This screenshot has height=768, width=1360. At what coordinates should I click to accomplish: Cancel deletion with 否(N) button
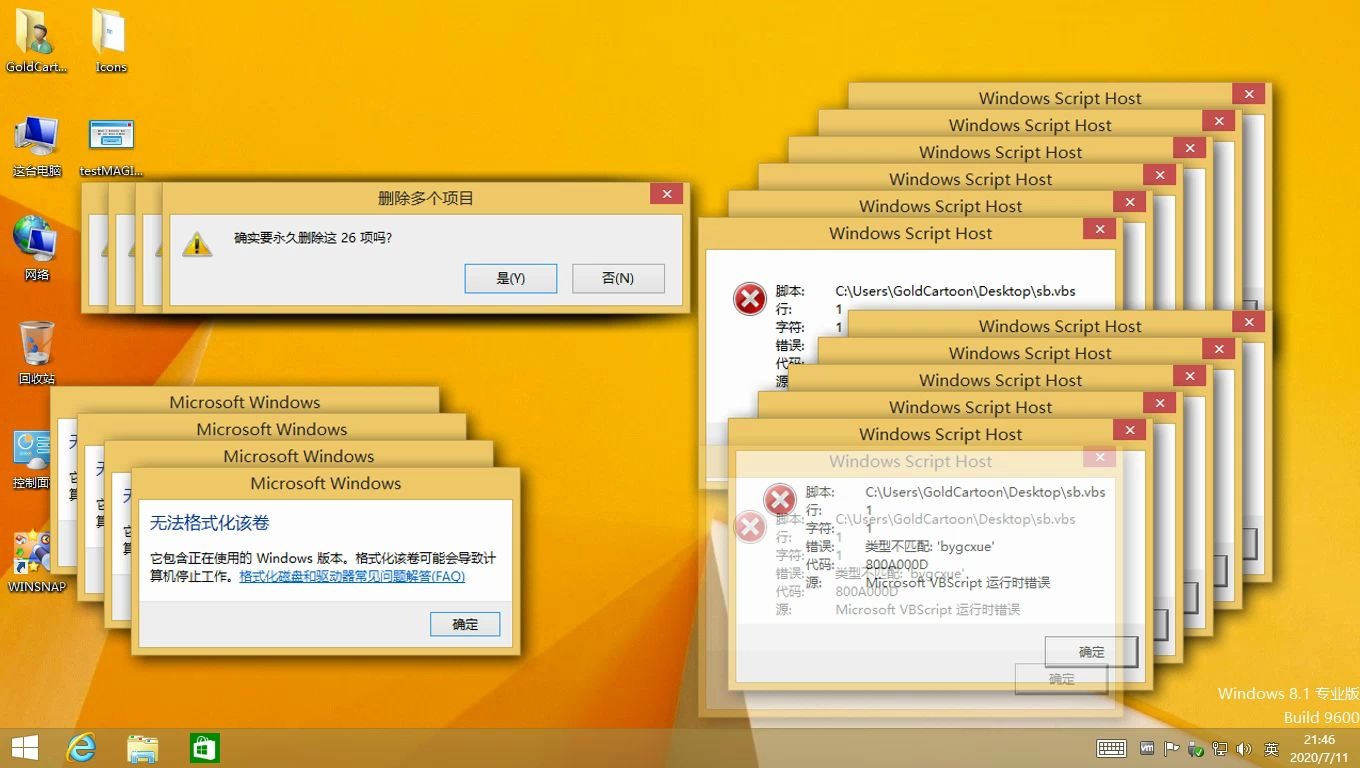point(618,278)
